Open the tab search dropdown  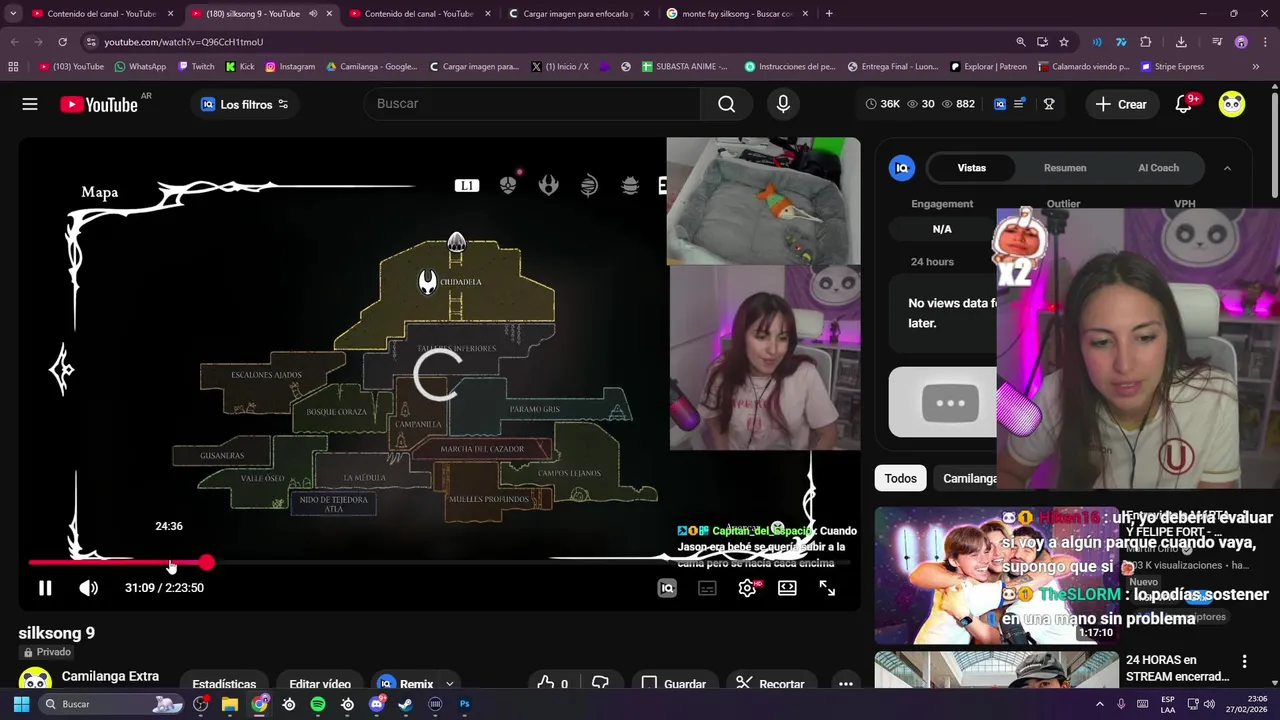tap(13, 14)
